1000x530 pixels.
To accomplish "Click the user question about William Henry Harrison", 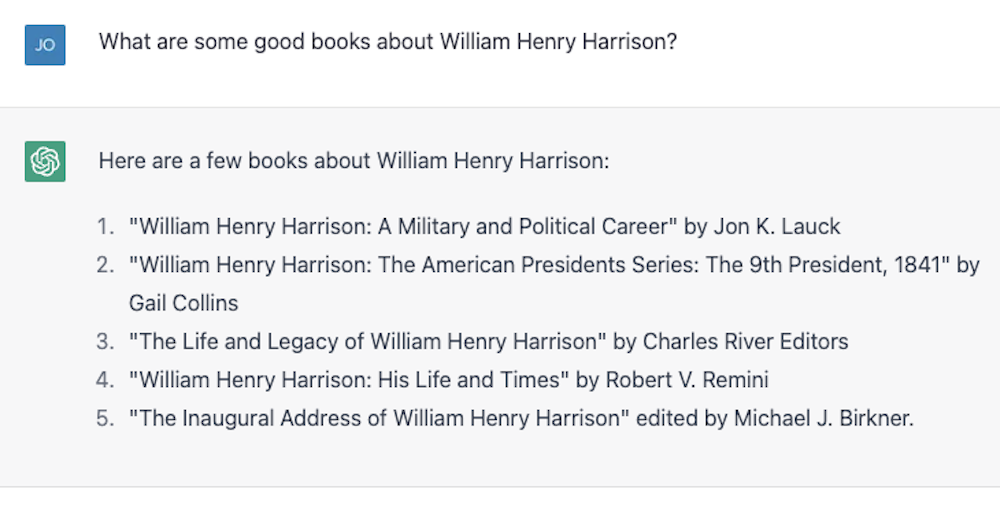I will [x=388, y=42].
